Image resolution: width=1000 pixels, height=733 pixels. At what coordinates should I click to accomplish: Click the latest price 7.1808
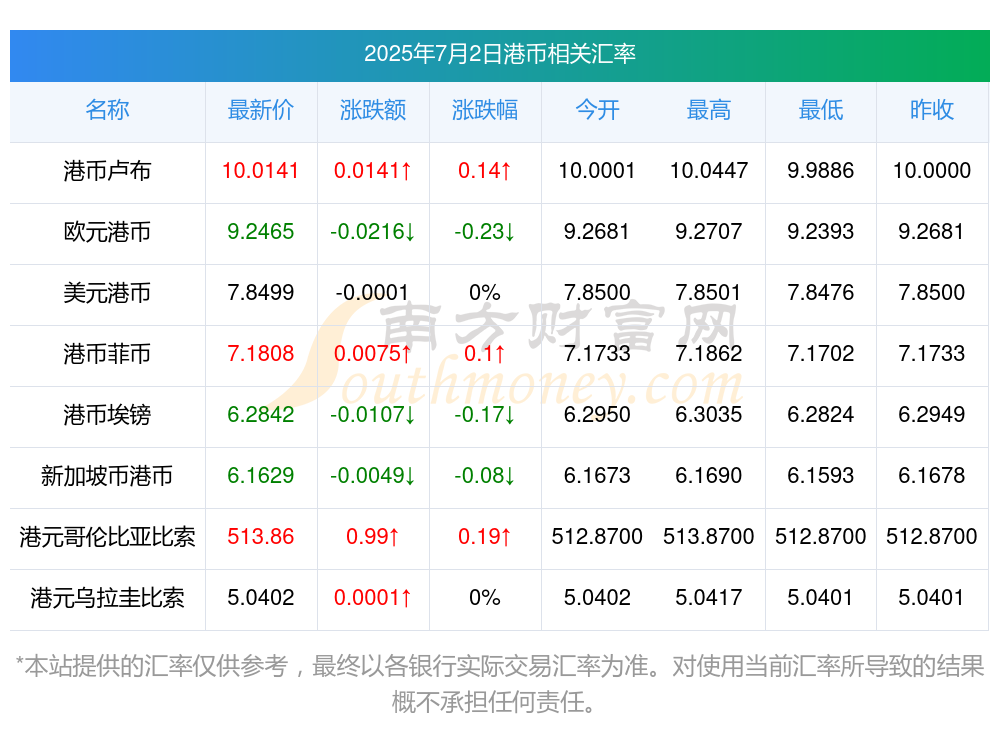[261, 353]
